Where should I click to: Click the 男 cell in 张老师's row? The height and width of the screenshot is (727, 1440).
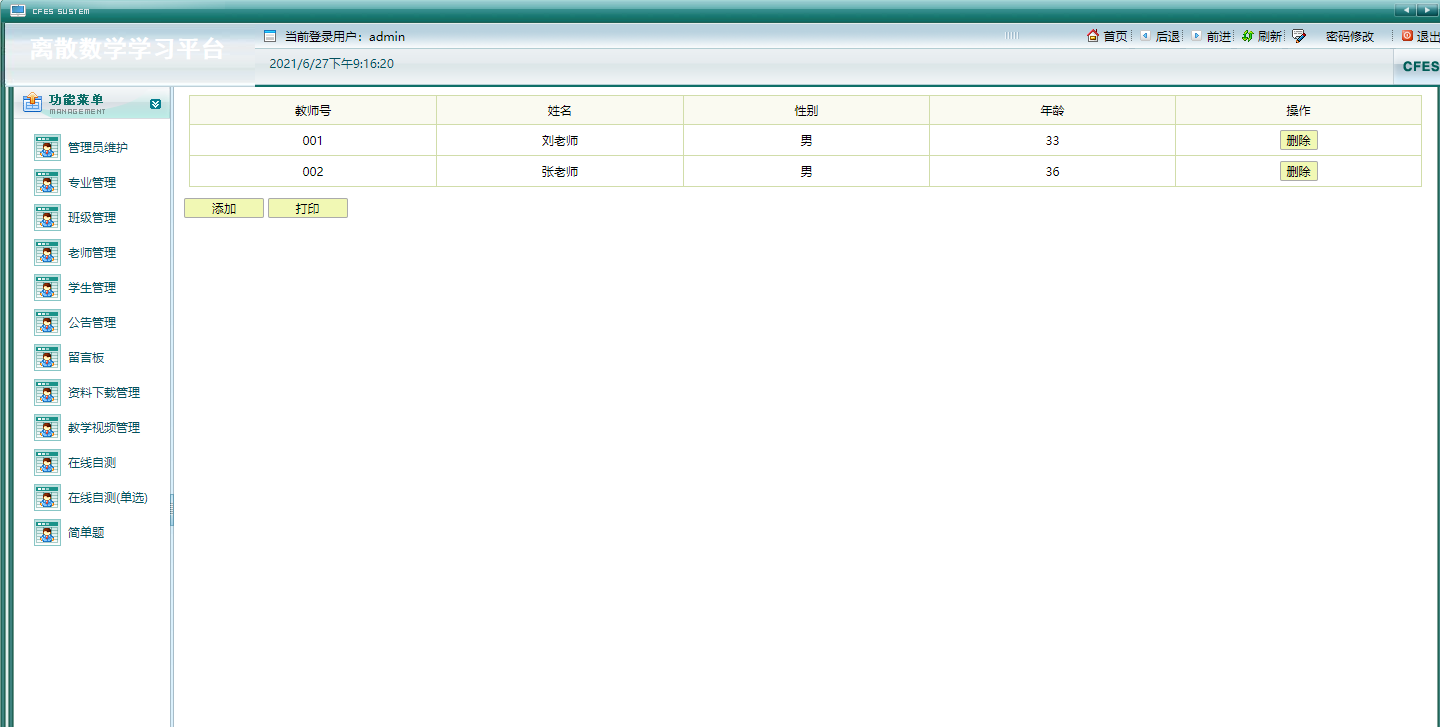(x=806, y=172)
